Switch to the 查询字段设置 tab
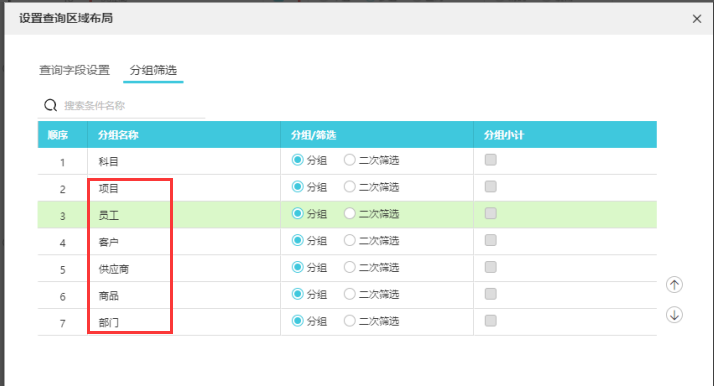The height and width of the screenshot is (386, 714). point(74,70)
